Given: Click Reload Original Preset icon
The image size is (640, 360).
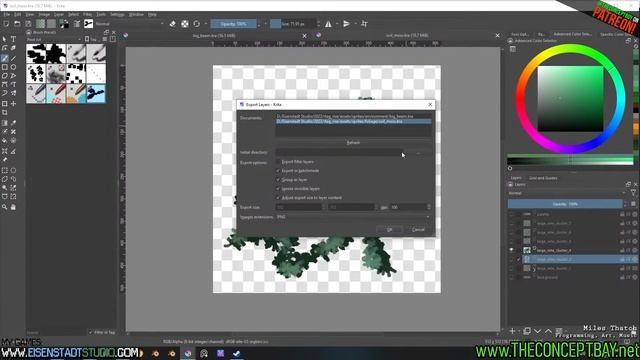Looking at the screenshot, I should [x=197, y=24].
